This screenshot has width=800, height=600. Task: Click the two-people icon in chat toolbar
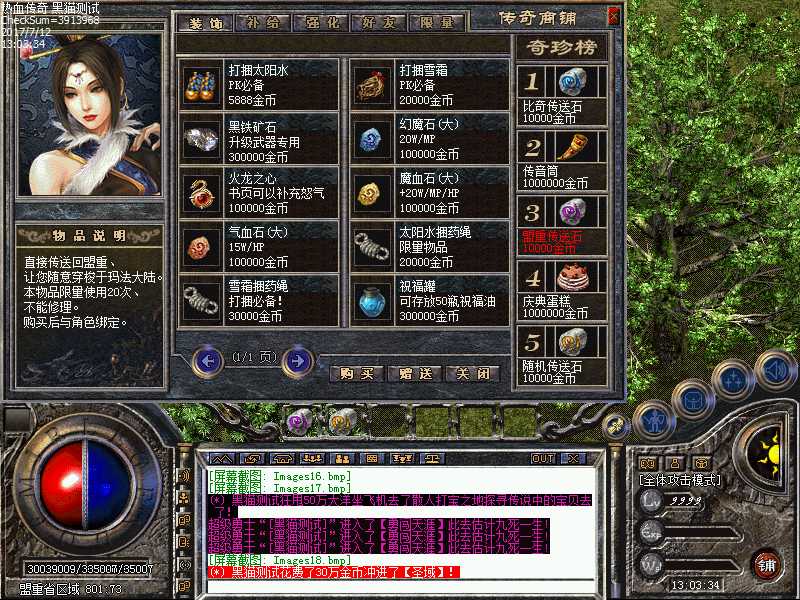[x=342, y=459]
